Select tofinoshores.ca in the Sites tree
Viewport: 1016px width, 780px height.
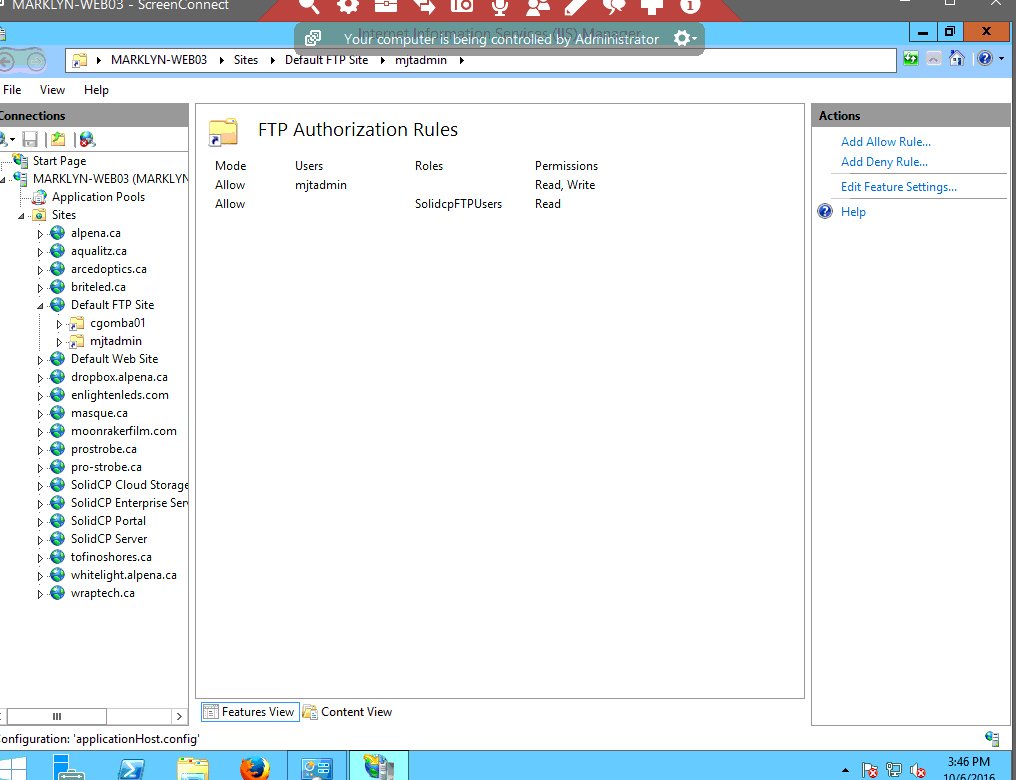click(111, 557)
